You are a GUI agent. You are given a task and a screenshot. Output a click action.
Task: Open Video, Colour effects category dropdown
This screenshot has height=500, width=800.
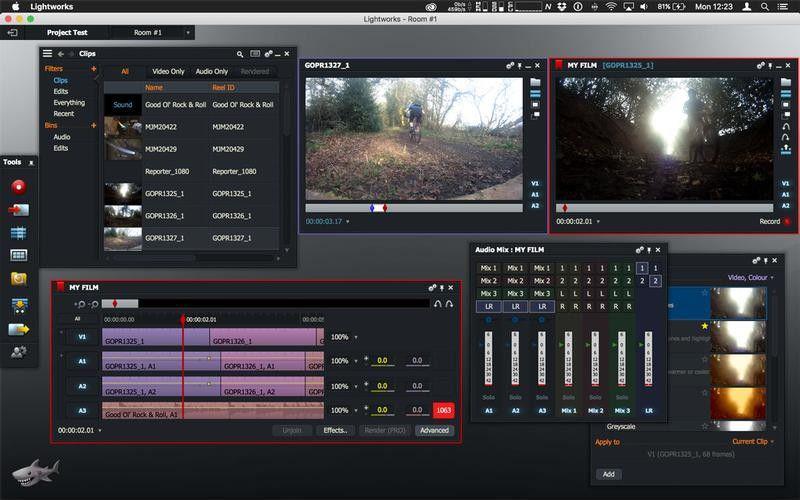(772, 278)
